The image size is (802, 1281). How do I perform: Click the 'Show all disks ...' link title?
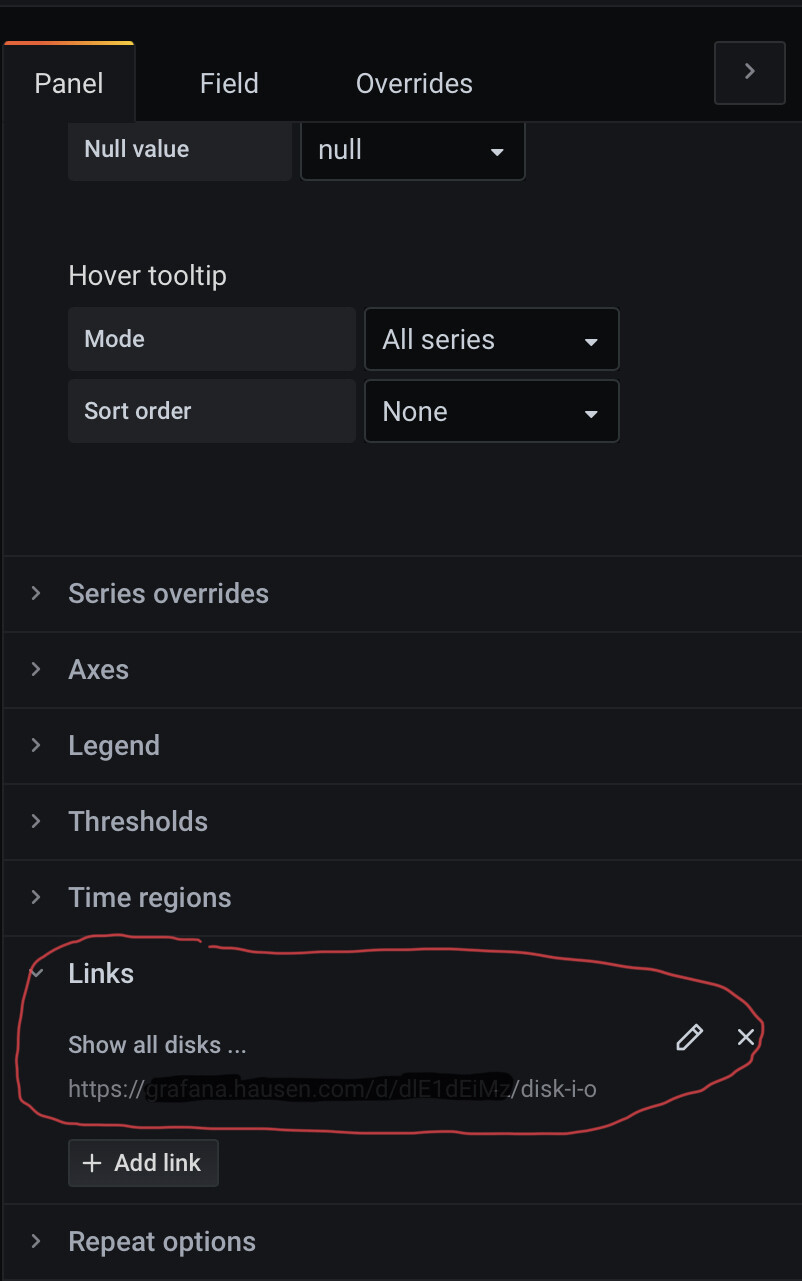click(157, 1045)
